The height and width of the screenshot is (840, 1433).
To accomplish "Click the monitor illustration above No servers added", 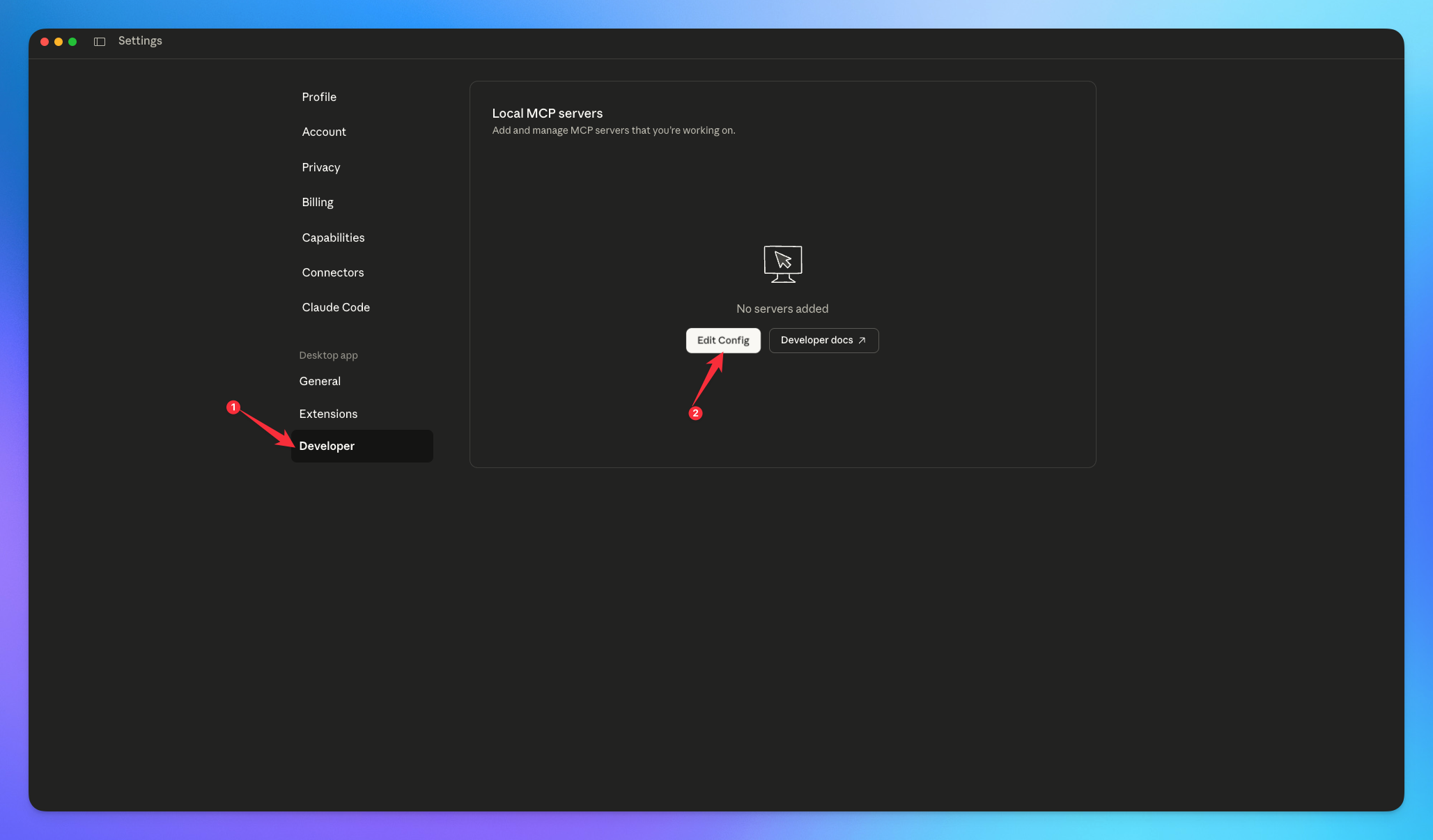I will pyautogui.click(x=782, y=264).
